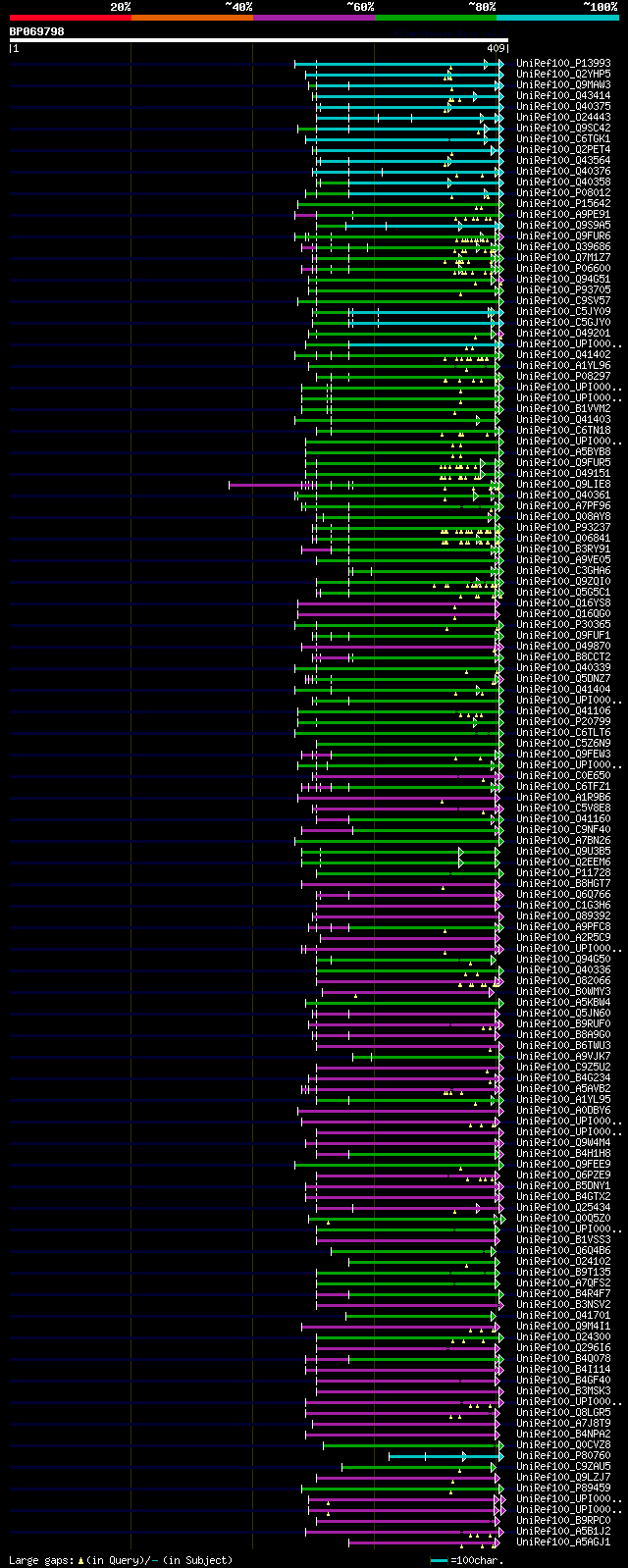Click hit label UniRef100_P15642
This screenshot has height=1568, width=628.
563,204
